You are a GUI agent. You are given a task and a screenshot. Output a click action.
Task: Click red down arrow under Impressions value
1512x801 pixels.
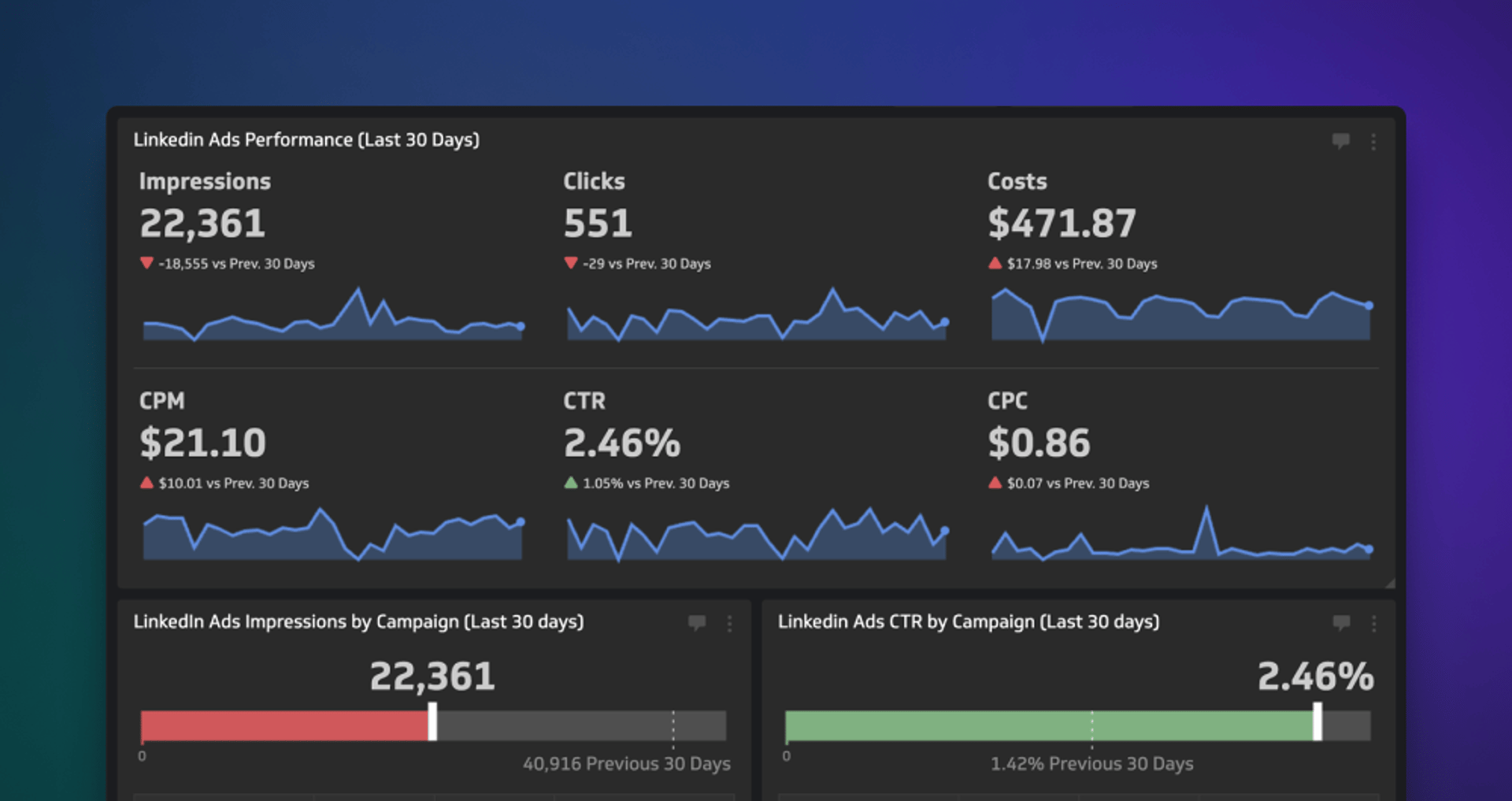click(x=146, y=263)
